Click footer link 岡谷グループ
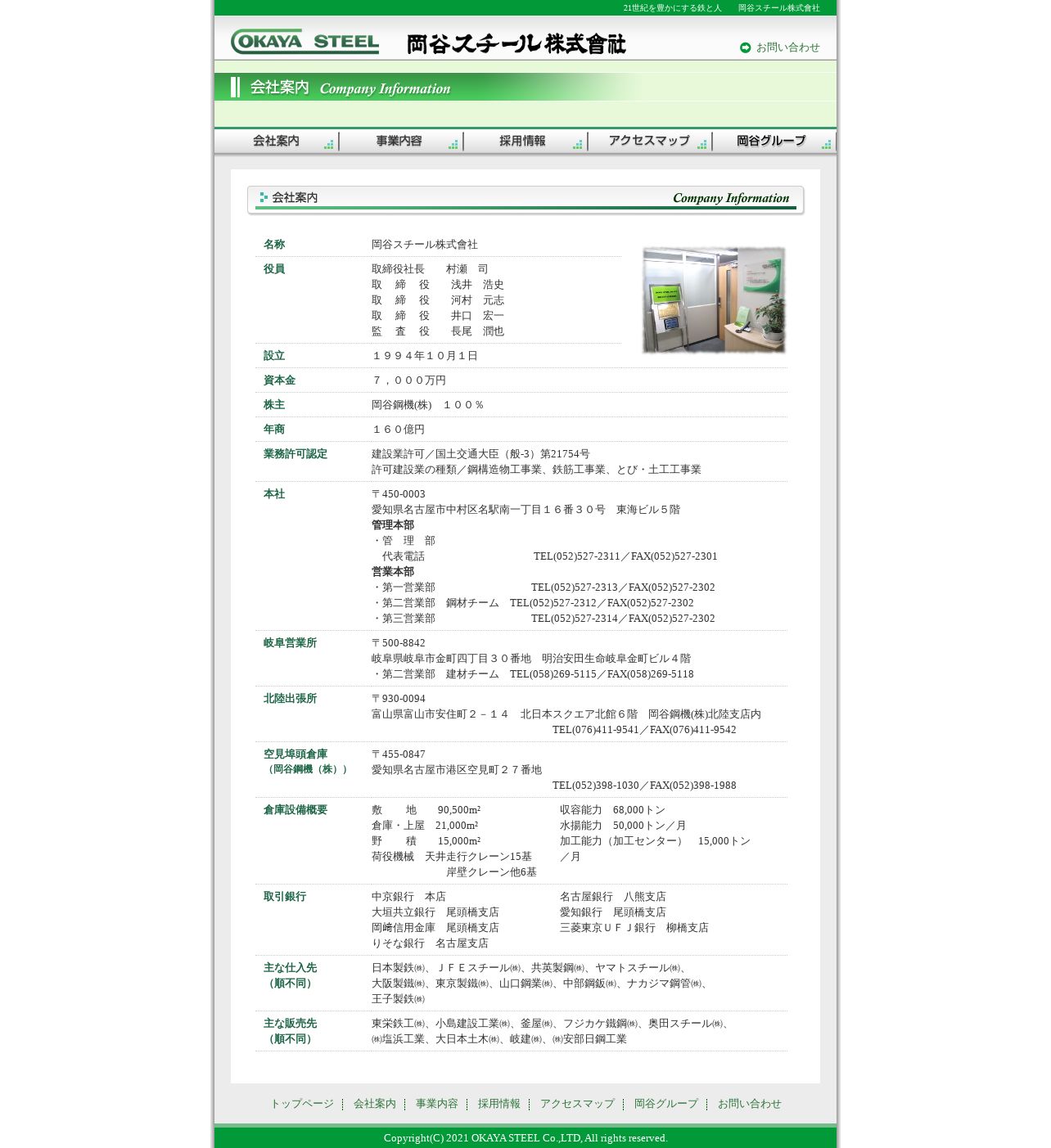Image resolution: width=1051 pixels, height=1148 pixels. (666, 1104)
